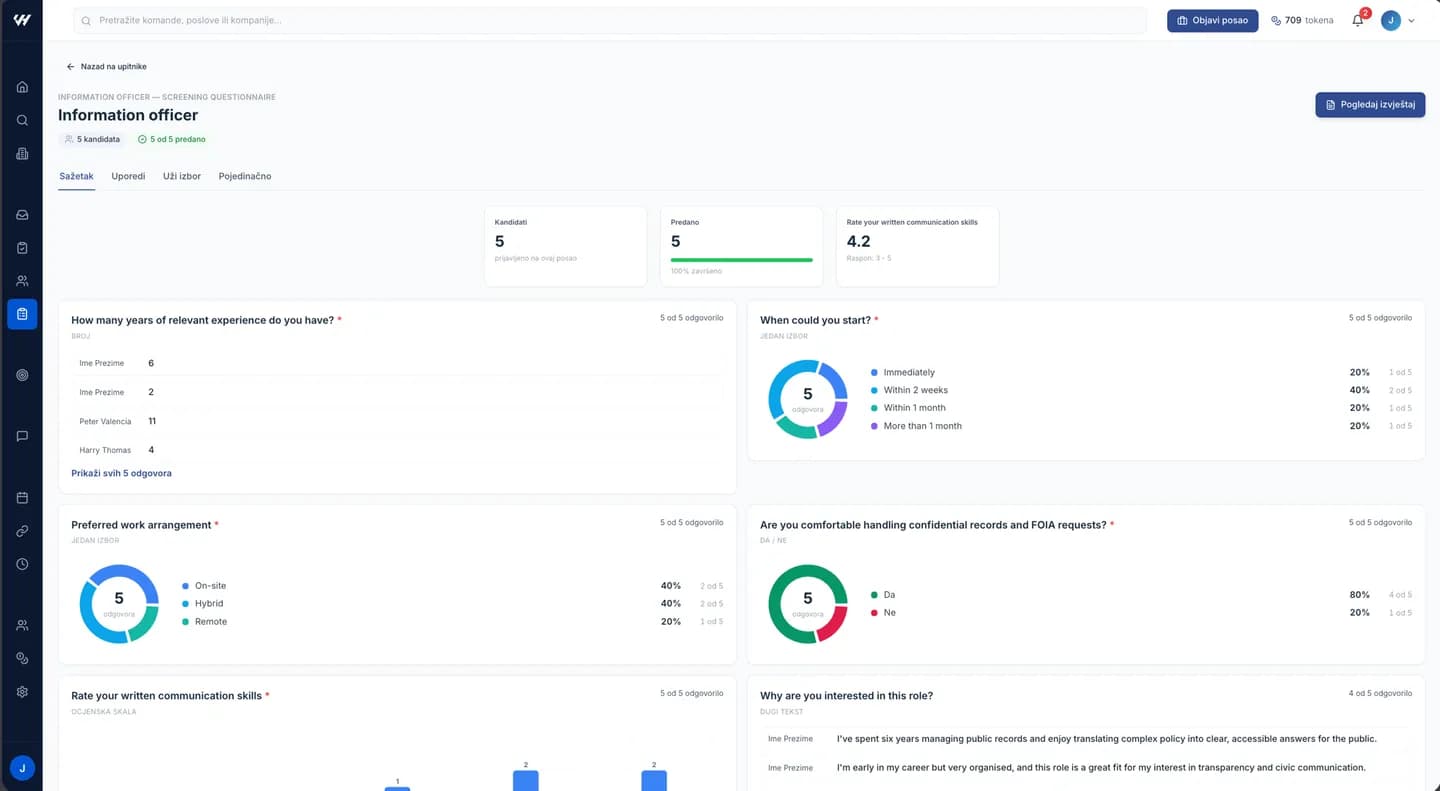The width and height of the screenshot is (1440, 791).
Task: Click the "Why are you interested in this role?" heading
Action: point(846,696)
